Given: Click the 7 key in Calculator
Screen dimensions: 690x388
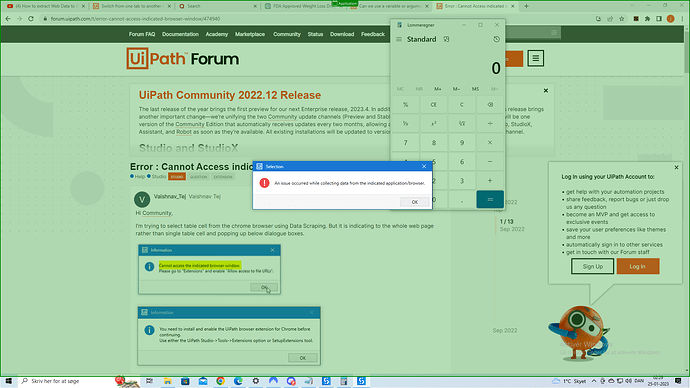Looking at the screenshot, I should (x=405, y=143).
